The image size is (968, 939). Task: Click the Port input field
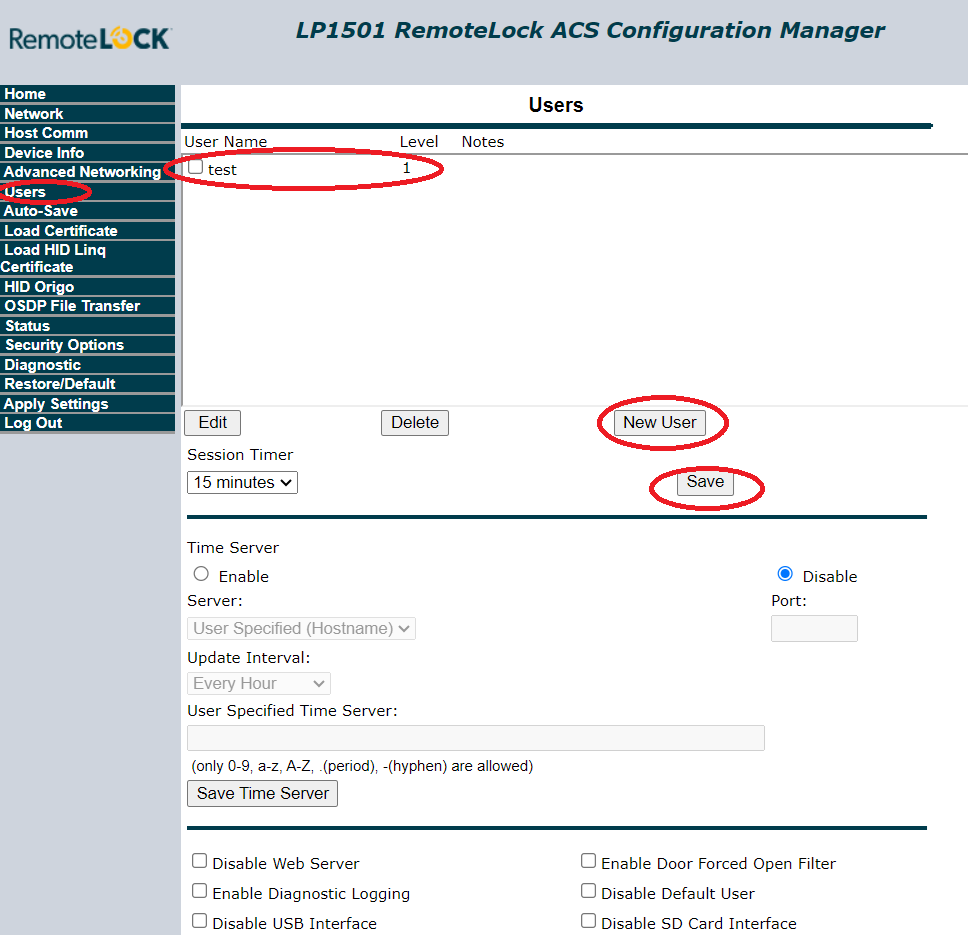814,628
